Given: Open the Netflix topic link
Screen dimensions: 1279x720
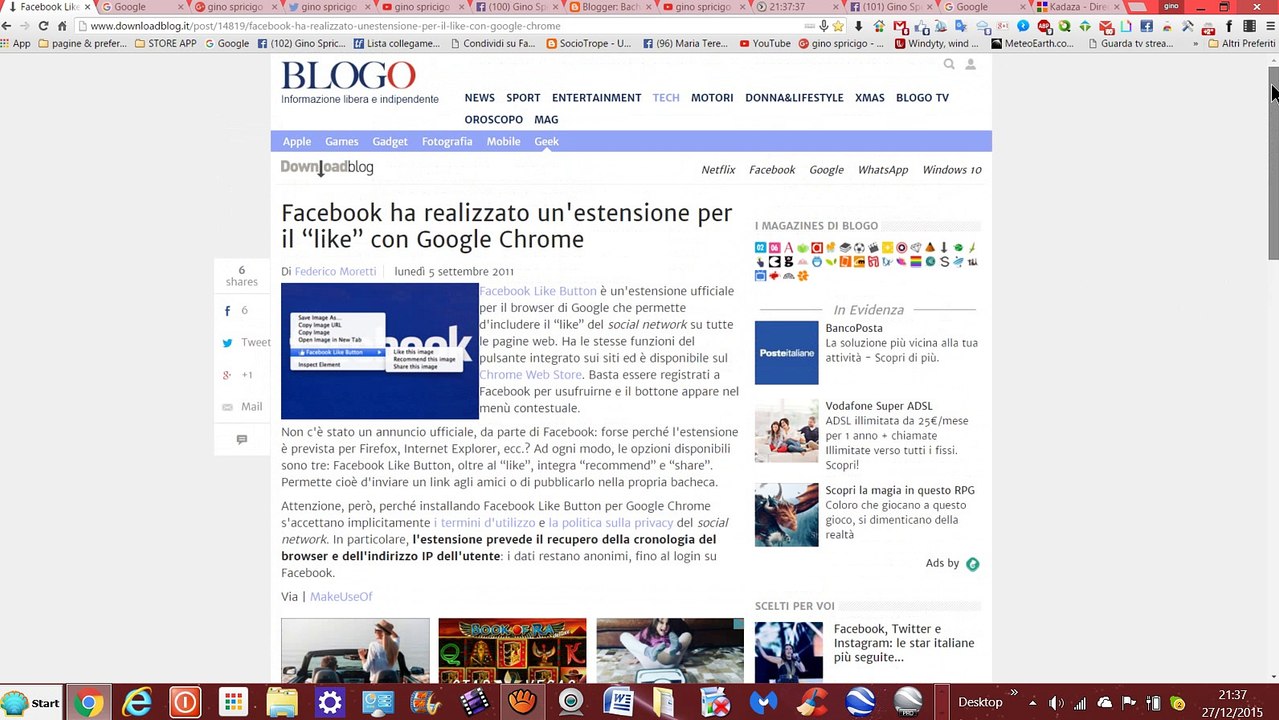Looking at the screenshot, I should coord(718,170).
